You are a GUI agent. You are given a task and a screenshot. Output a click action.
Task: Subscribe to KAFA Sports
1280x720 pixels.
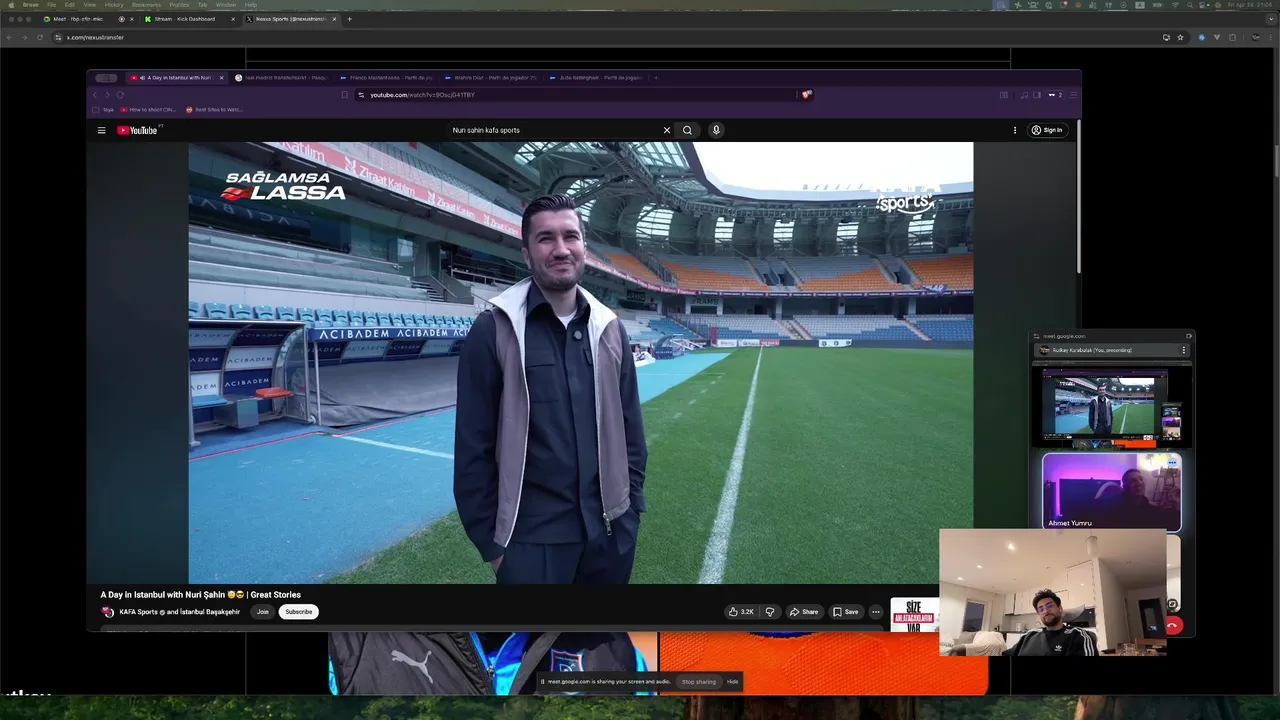click(299, 612)
